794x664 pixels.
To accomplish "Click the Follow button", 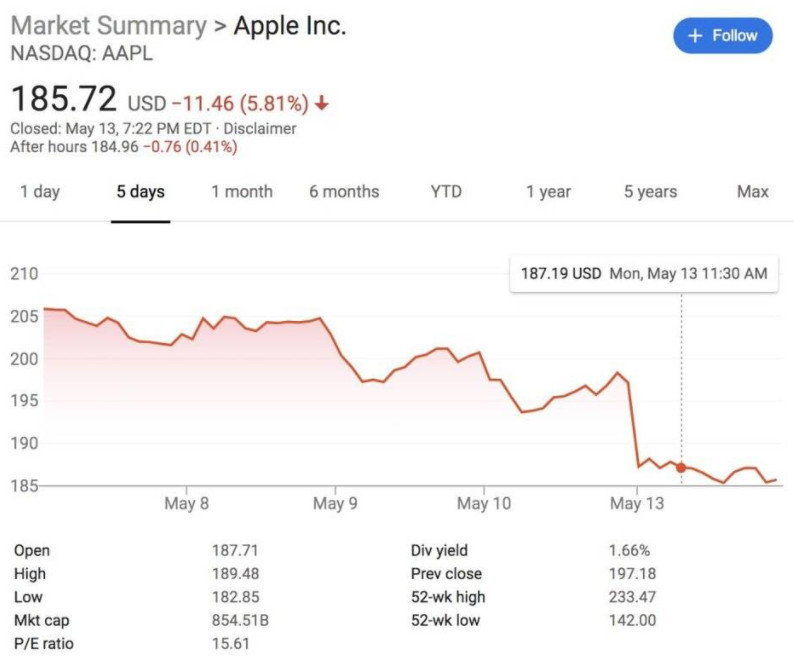I will (x=723, y=36).
